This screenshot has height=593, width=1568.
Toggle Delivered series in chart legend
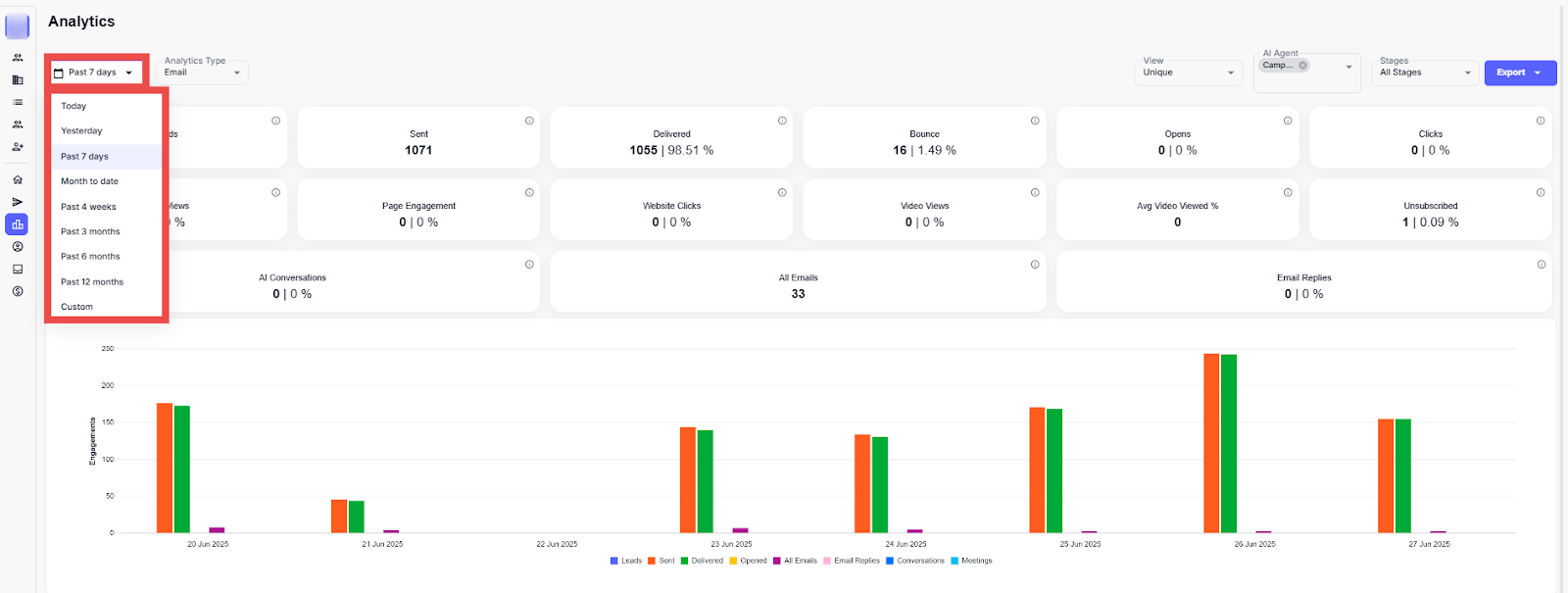(x=701, y=561)
